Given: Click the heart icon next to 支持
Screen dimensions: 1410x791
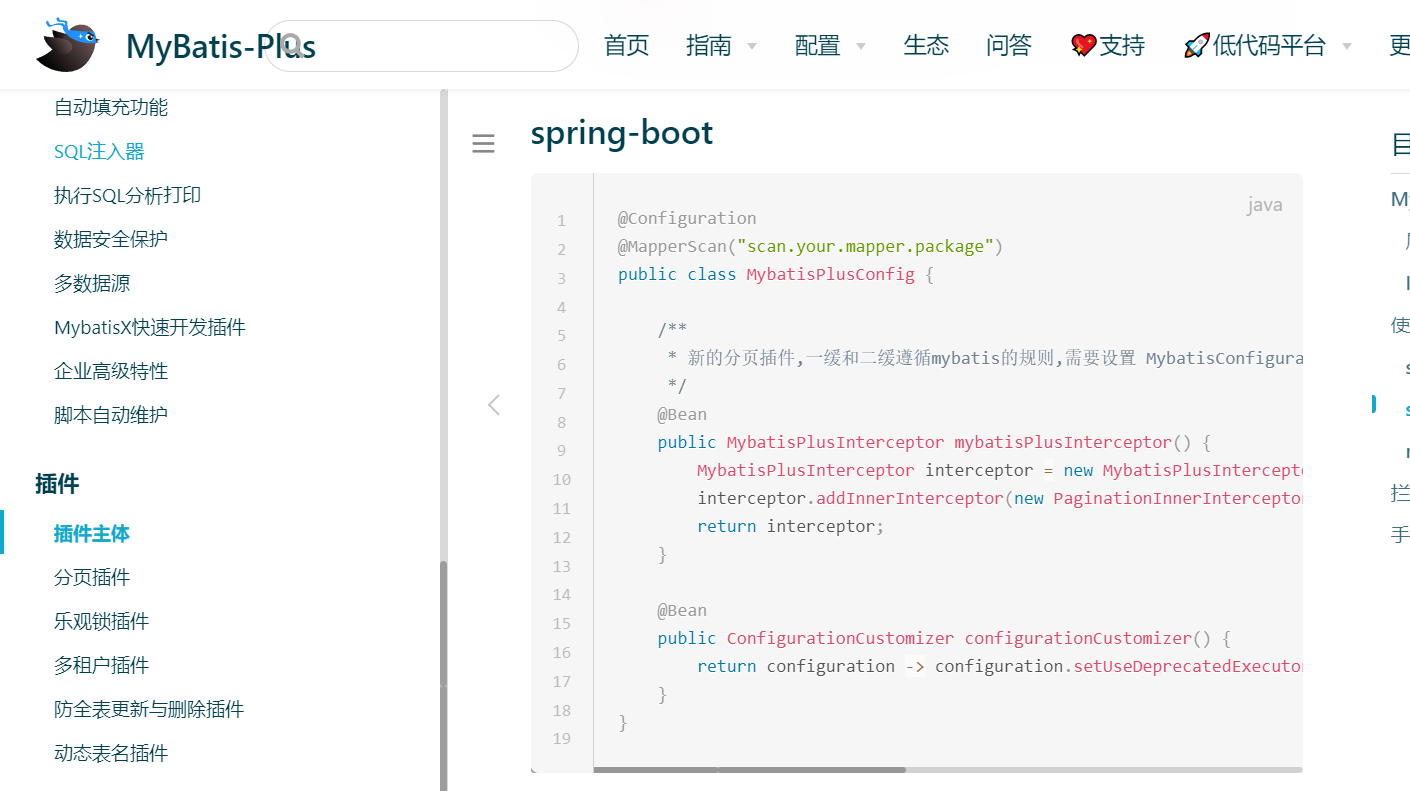Looking at the screenshot, I should 1083,45.
